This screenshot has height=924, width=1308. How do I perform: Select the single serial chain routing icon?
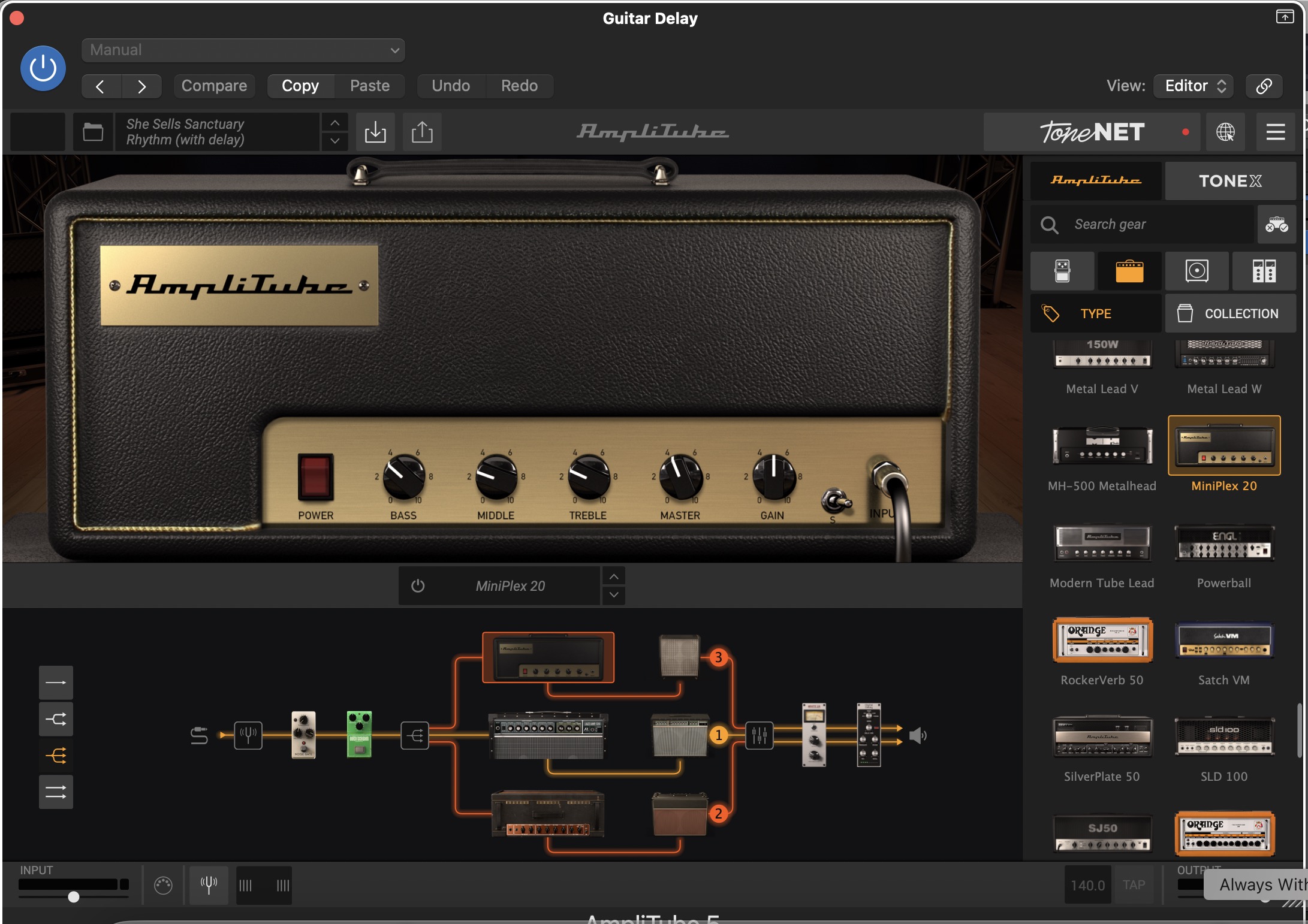(x=56, y=683)
